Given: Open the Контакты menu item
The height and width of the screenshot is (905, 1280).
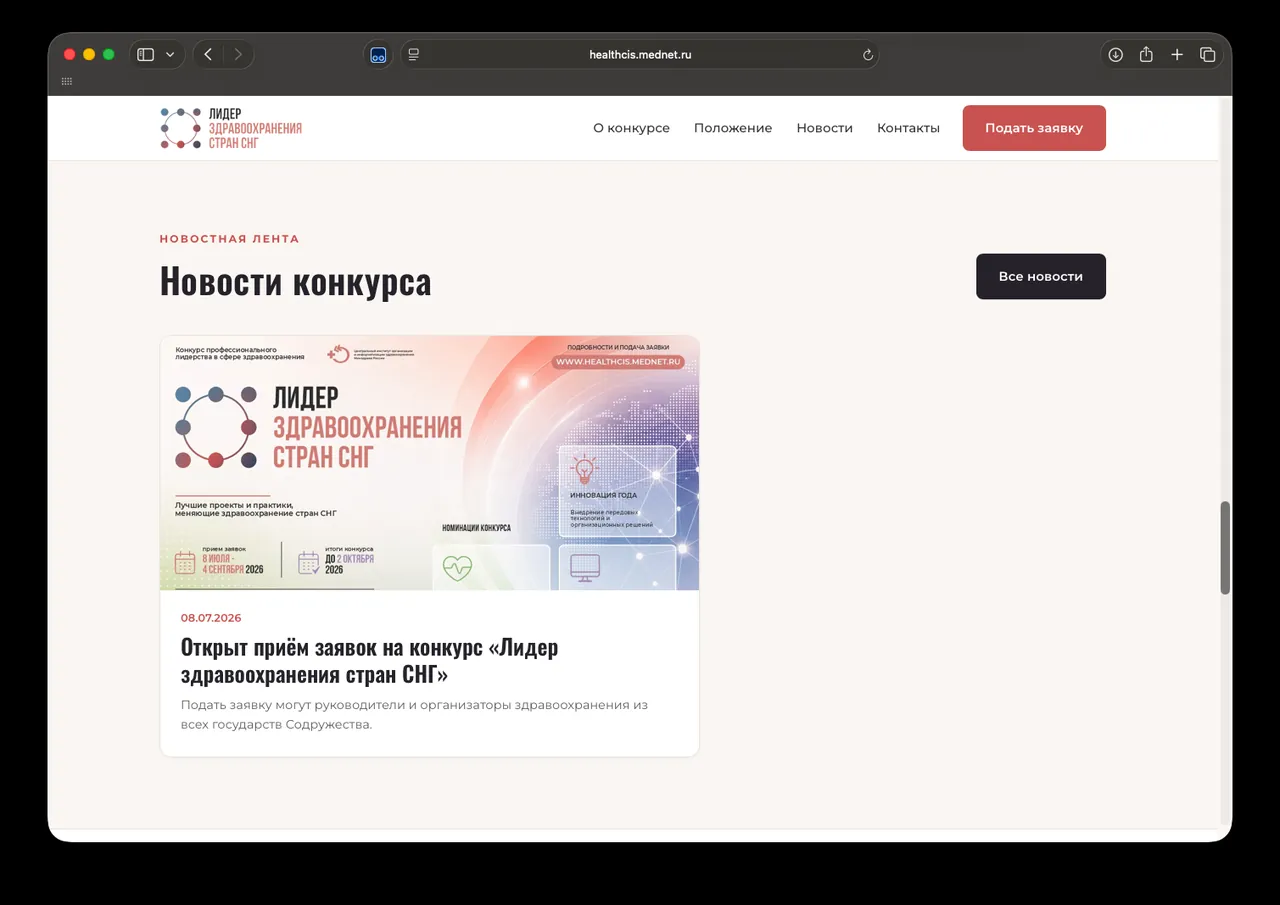Looking at the screenshot, I should [x=908, y=128].
